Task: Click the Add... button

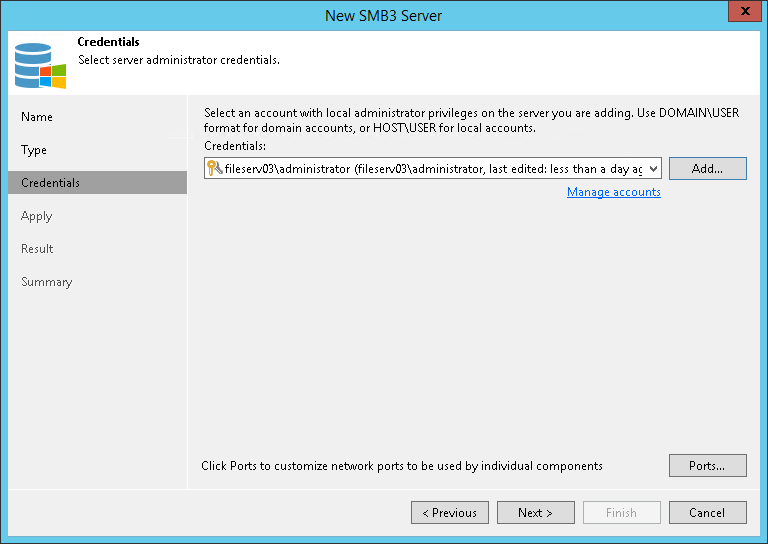Action: pos(708,168)
